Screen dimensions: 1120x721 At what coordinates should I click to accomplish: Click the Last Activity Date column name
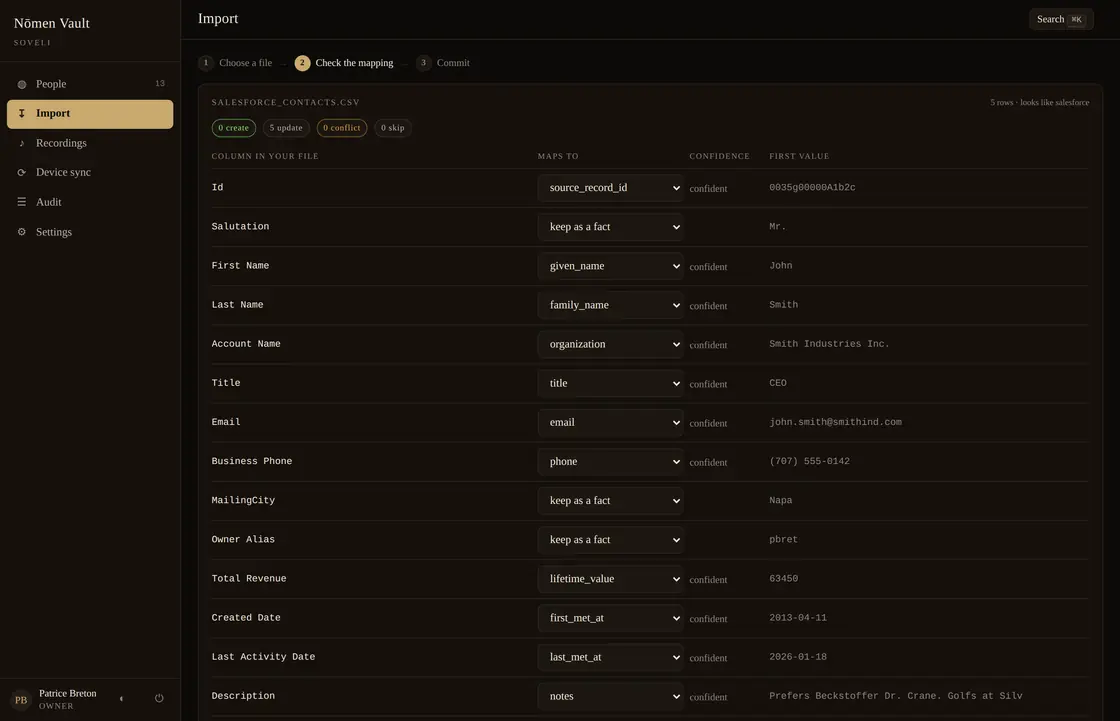263,657
